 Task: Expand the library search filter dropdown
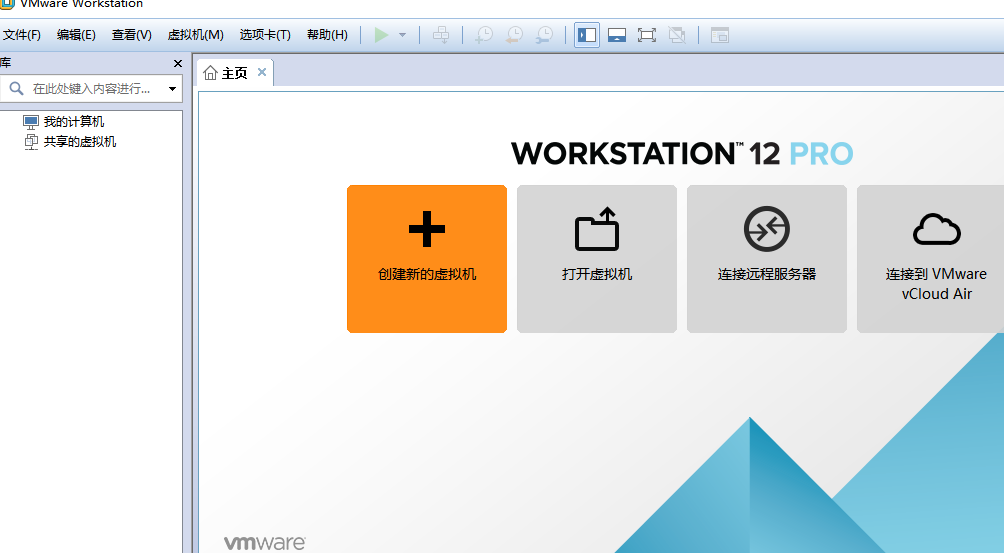click(x=172, y=89)
